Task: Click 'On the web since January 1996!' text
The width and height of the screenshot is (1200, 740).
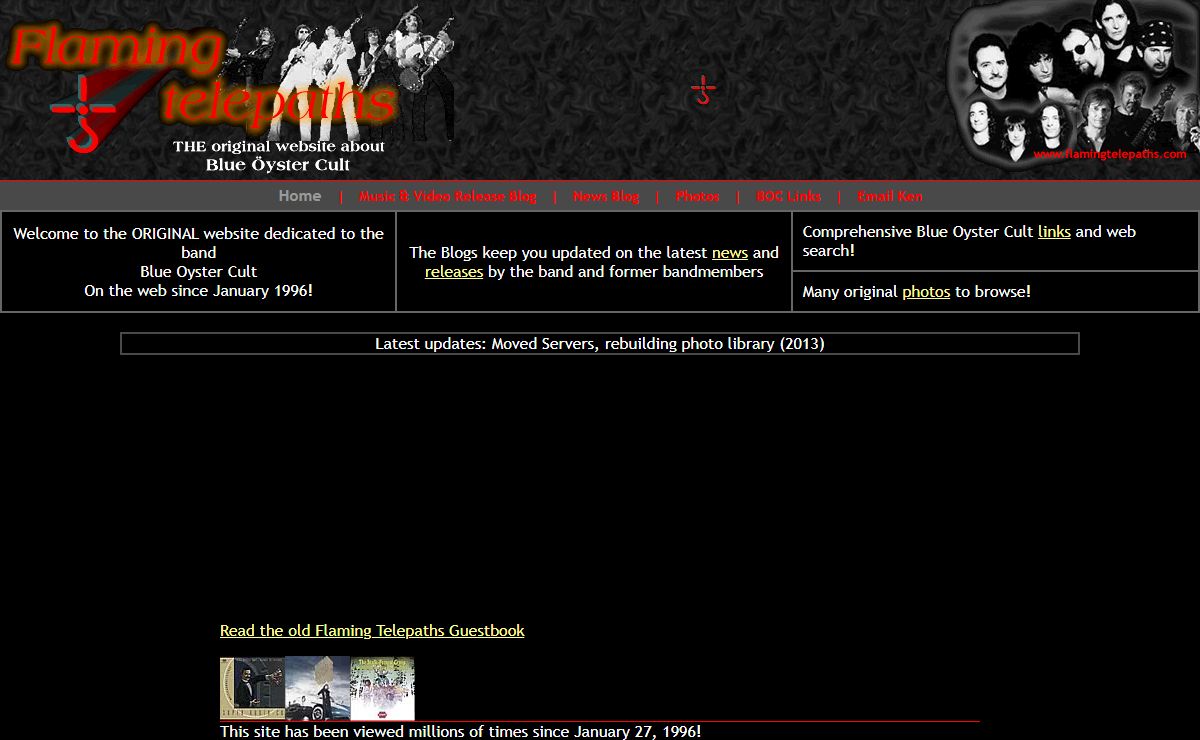Action: pyautogui.click(x=198, y=291)
